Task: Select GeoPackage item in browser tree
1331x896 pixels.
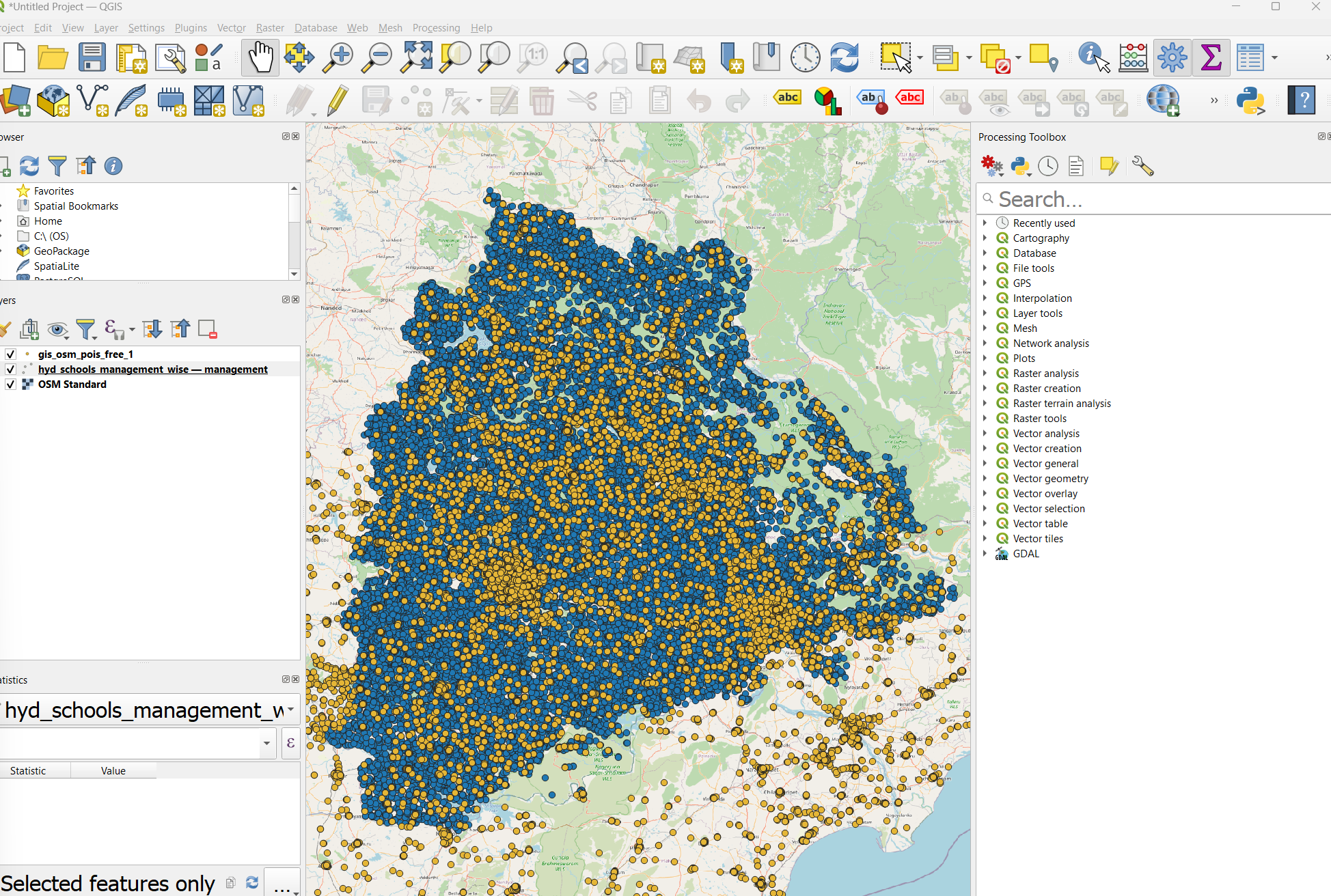Action: (61, 251)
